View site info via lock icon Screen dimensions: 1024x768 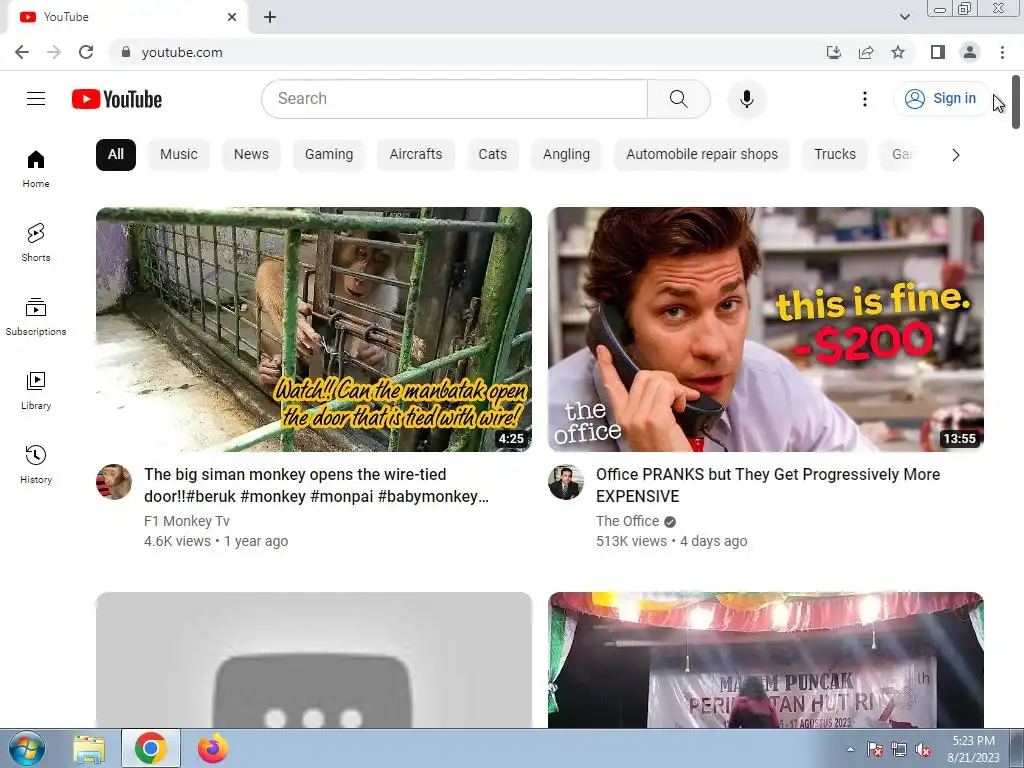tap(126, 52)
